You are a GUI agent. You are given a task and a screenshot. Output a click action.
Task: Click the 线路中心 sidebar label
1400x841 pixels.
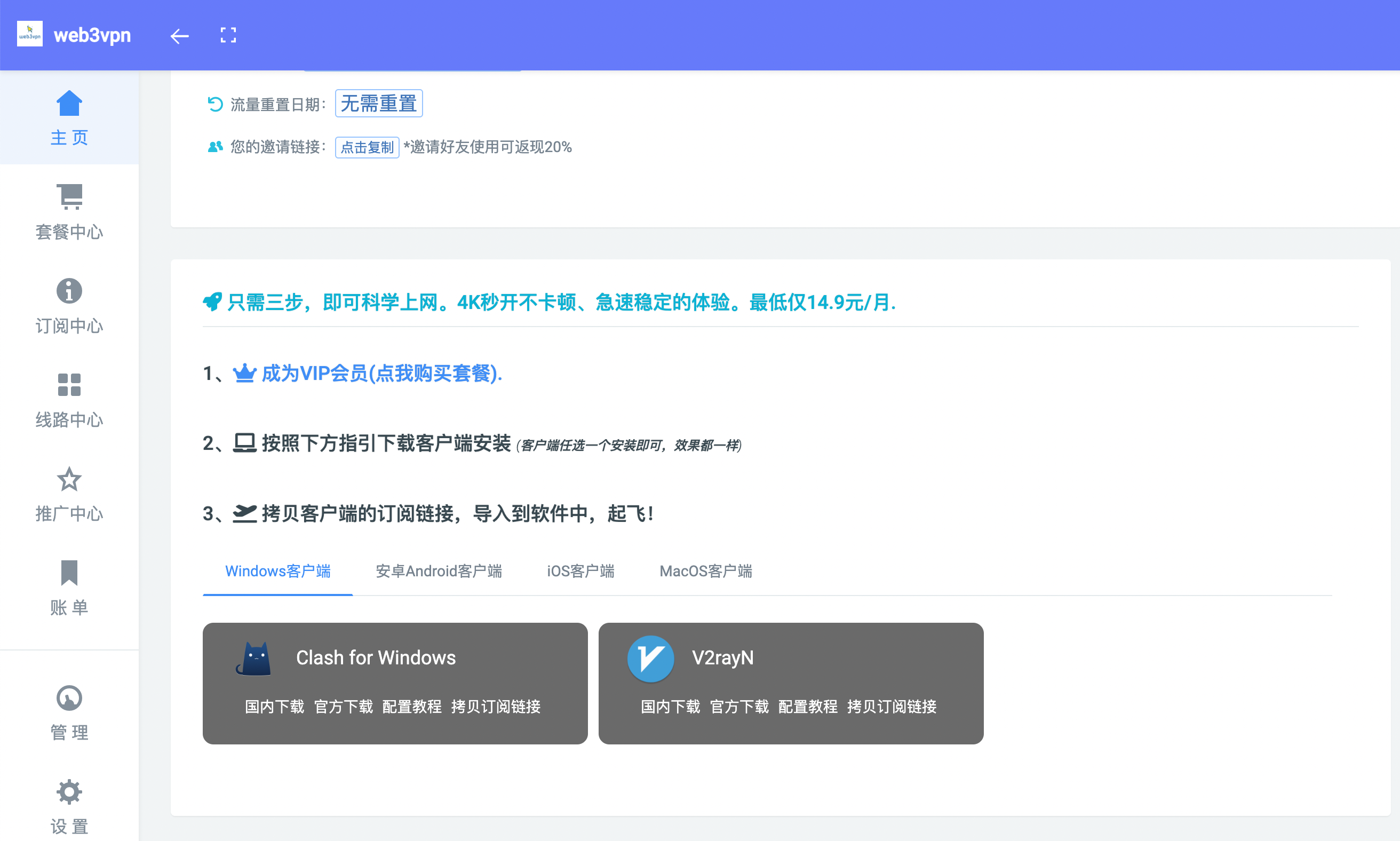pos(69,420)
